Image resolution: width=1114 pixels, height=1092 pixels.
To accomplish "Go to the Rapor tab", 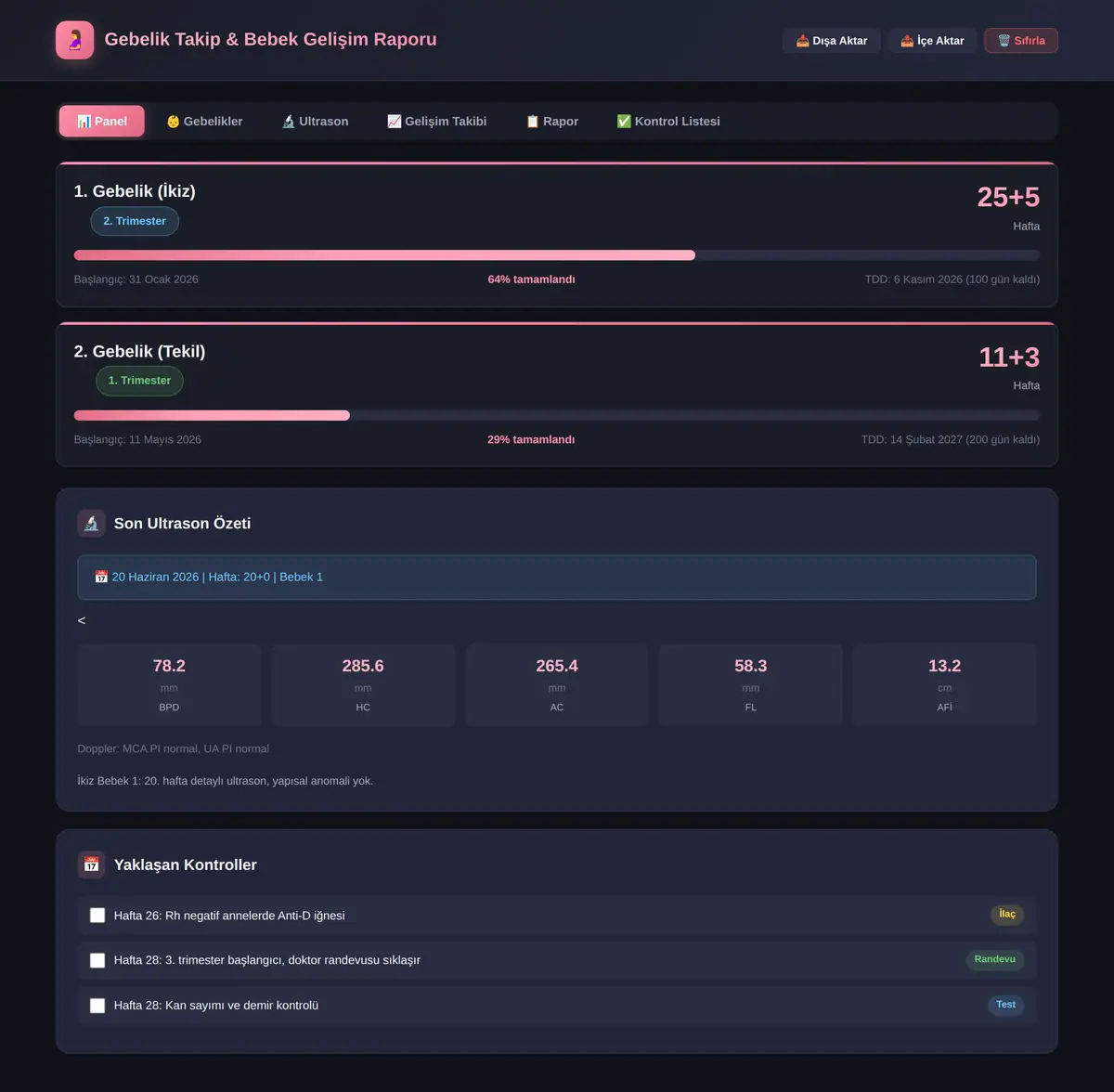I will point(552,122).
